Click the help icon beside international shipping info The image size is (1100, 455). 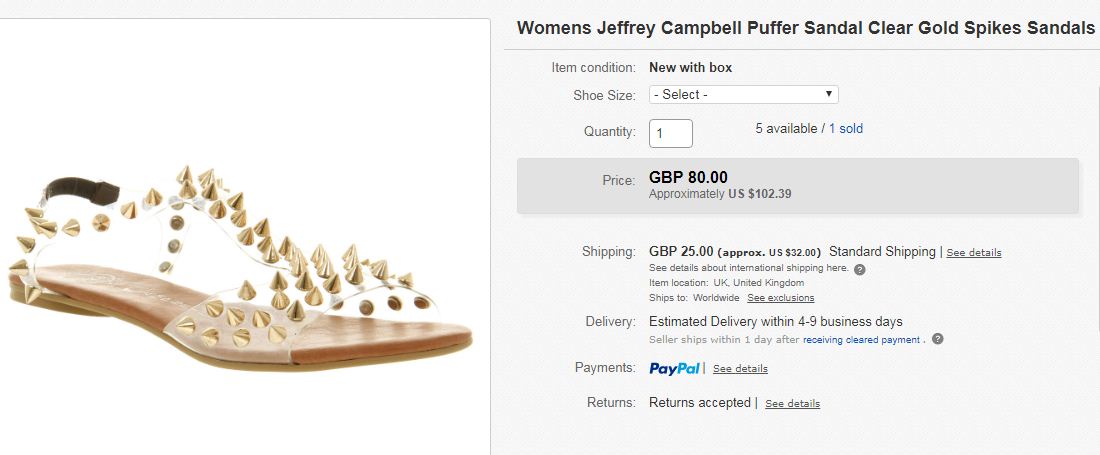(860, 269)
